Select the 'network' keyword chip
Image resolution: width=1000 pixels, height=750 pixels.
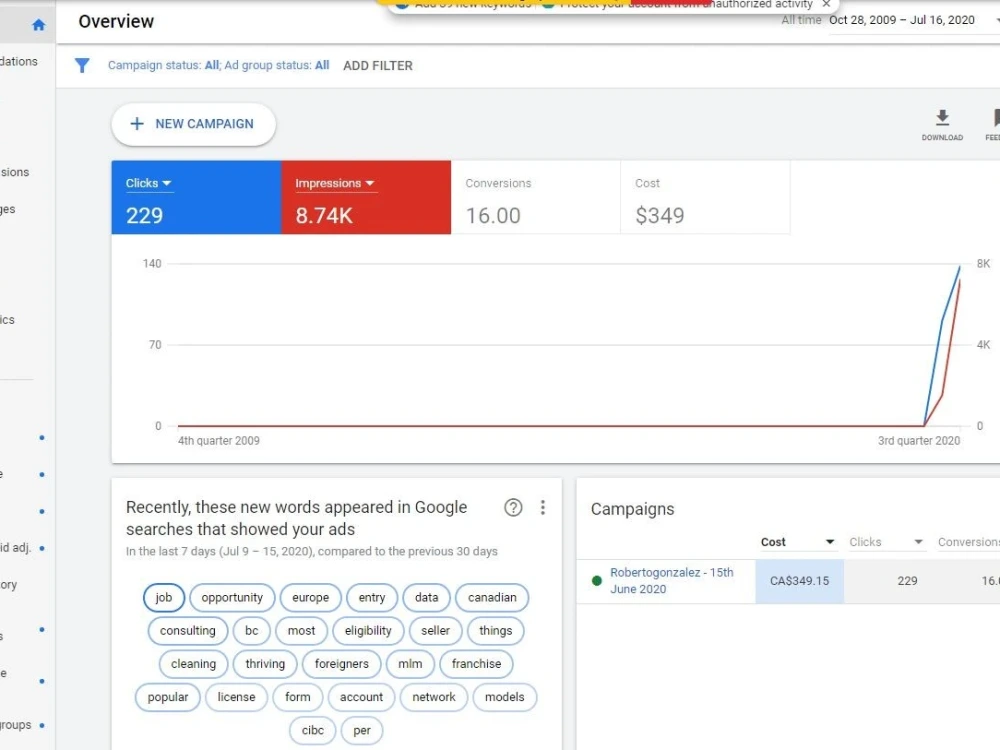tap(434, 697)
